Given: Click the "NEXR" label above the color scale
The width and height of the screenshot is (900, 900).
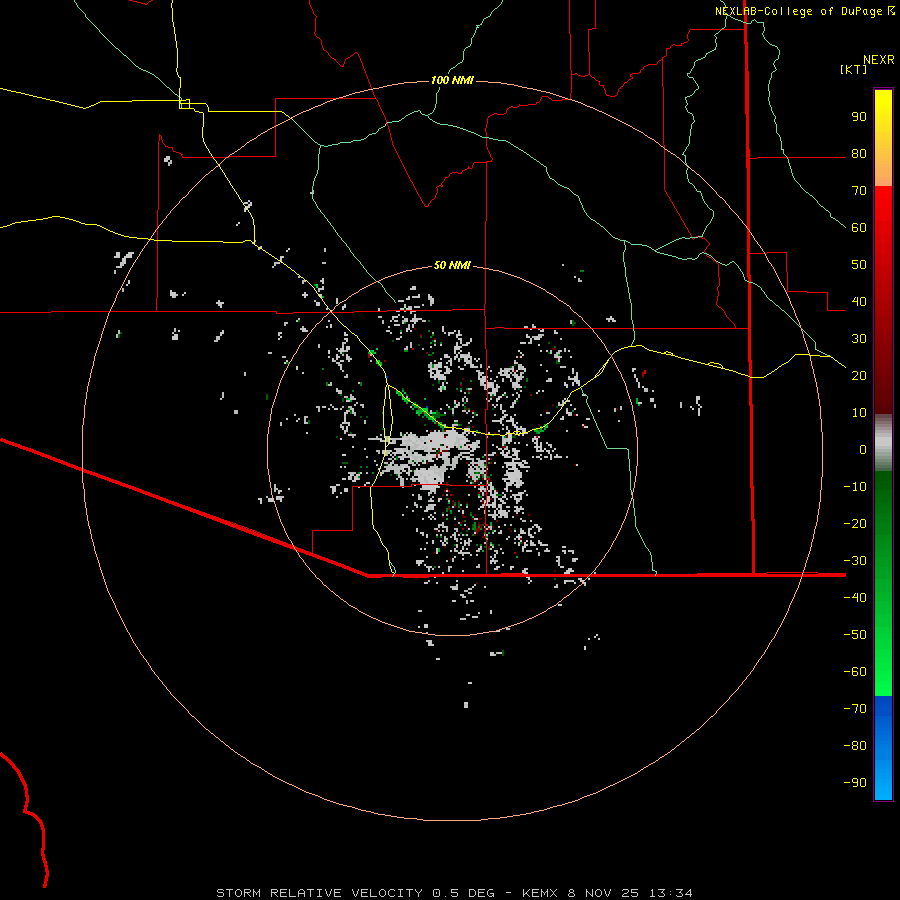Looking at the screenshot, I should 879,60.
